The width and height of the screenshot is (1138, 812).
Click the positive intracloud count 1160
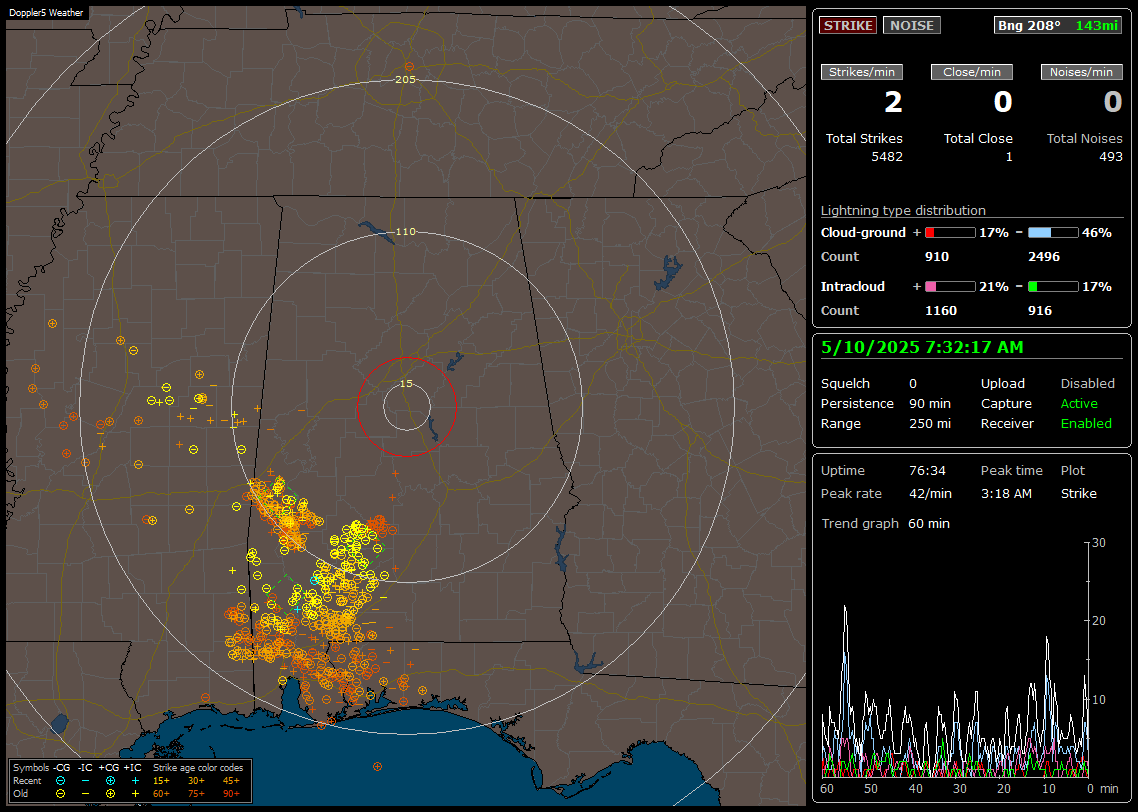point(941,311)
